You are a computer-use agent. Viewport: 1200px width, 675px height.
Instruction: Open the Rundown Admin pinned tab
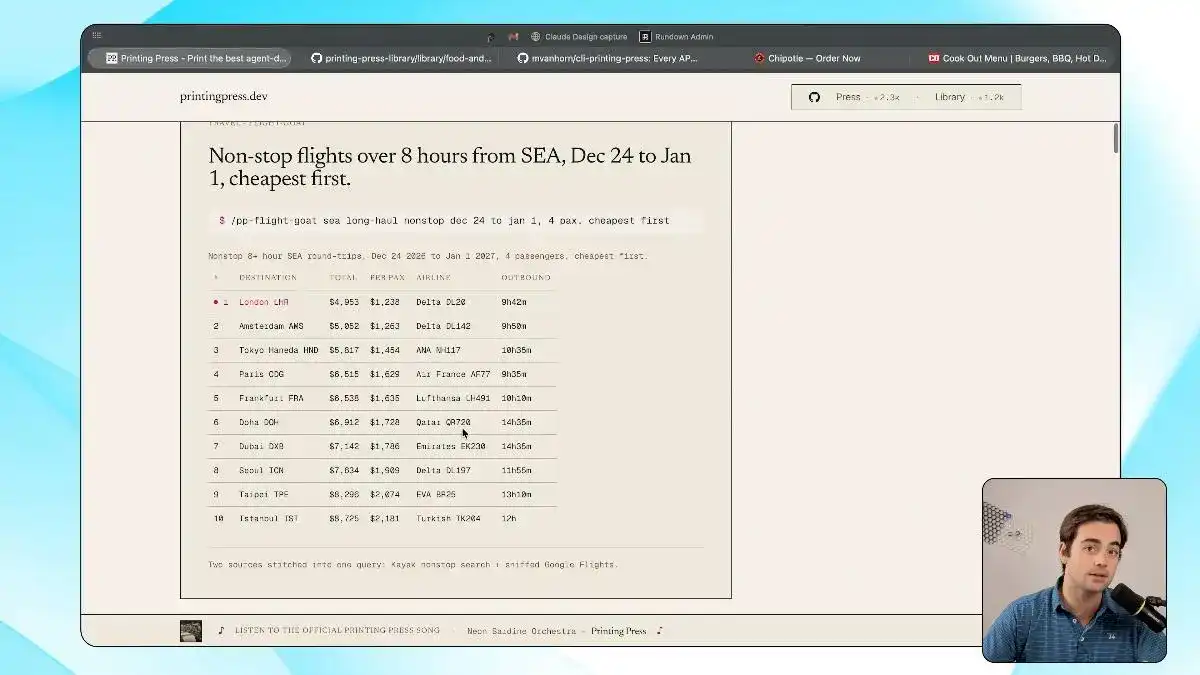point(677,37)
